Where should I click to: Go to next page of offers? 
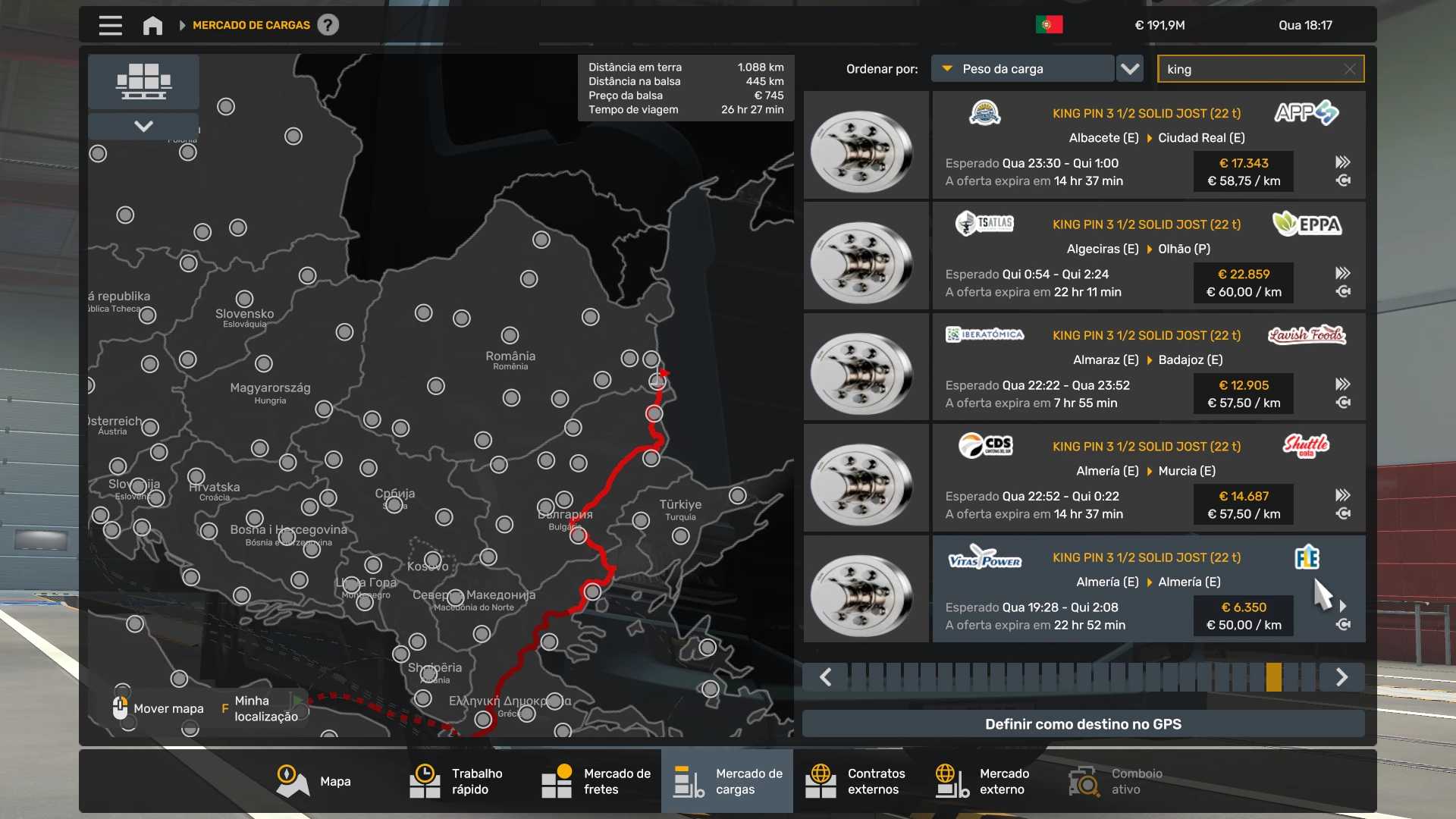(1341, 677)
